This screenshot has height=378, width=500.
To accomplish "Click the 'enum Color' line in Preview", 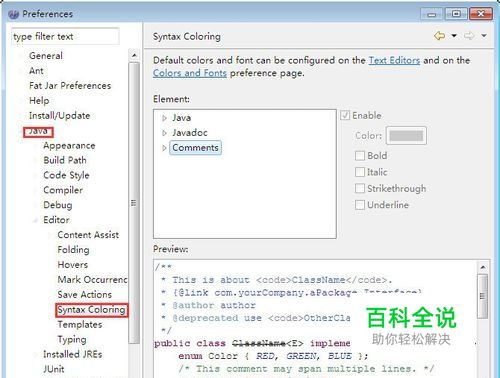I will 273,356.
